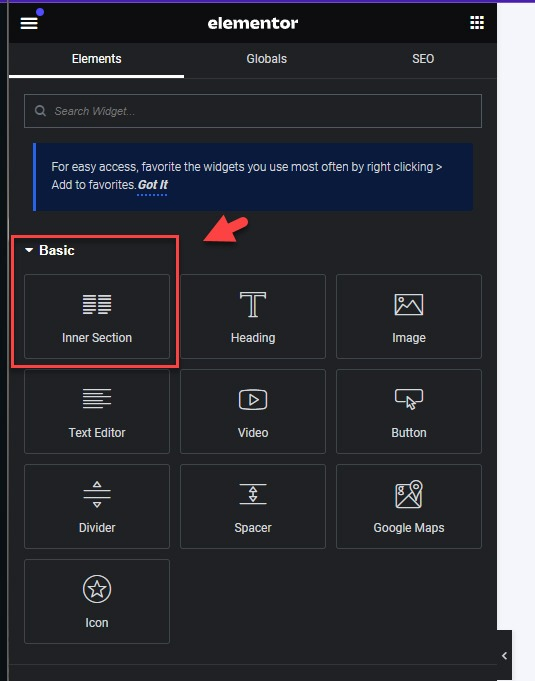This screenshot has width=535, height=681.
Task: Select the Image widget
Action: [x=409, y=316]
